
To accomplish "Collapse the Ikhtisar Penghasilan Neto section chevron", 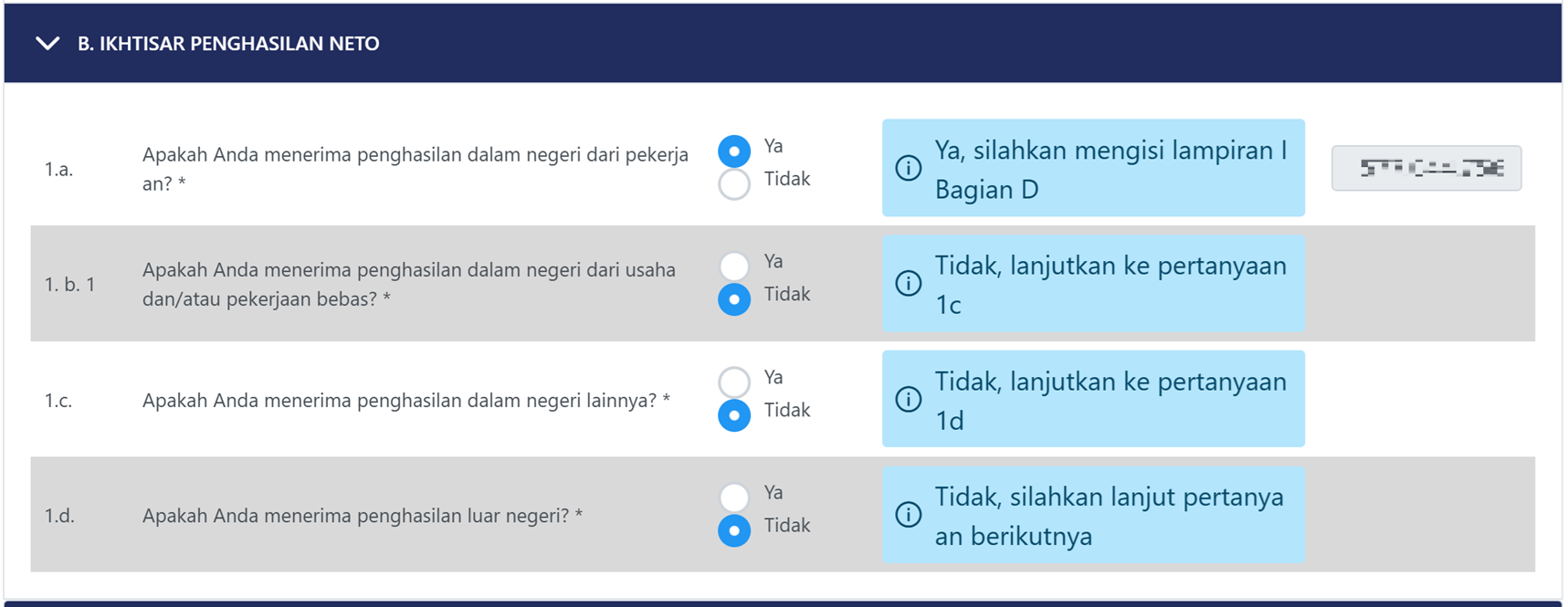I will click(x=47, y=44).
